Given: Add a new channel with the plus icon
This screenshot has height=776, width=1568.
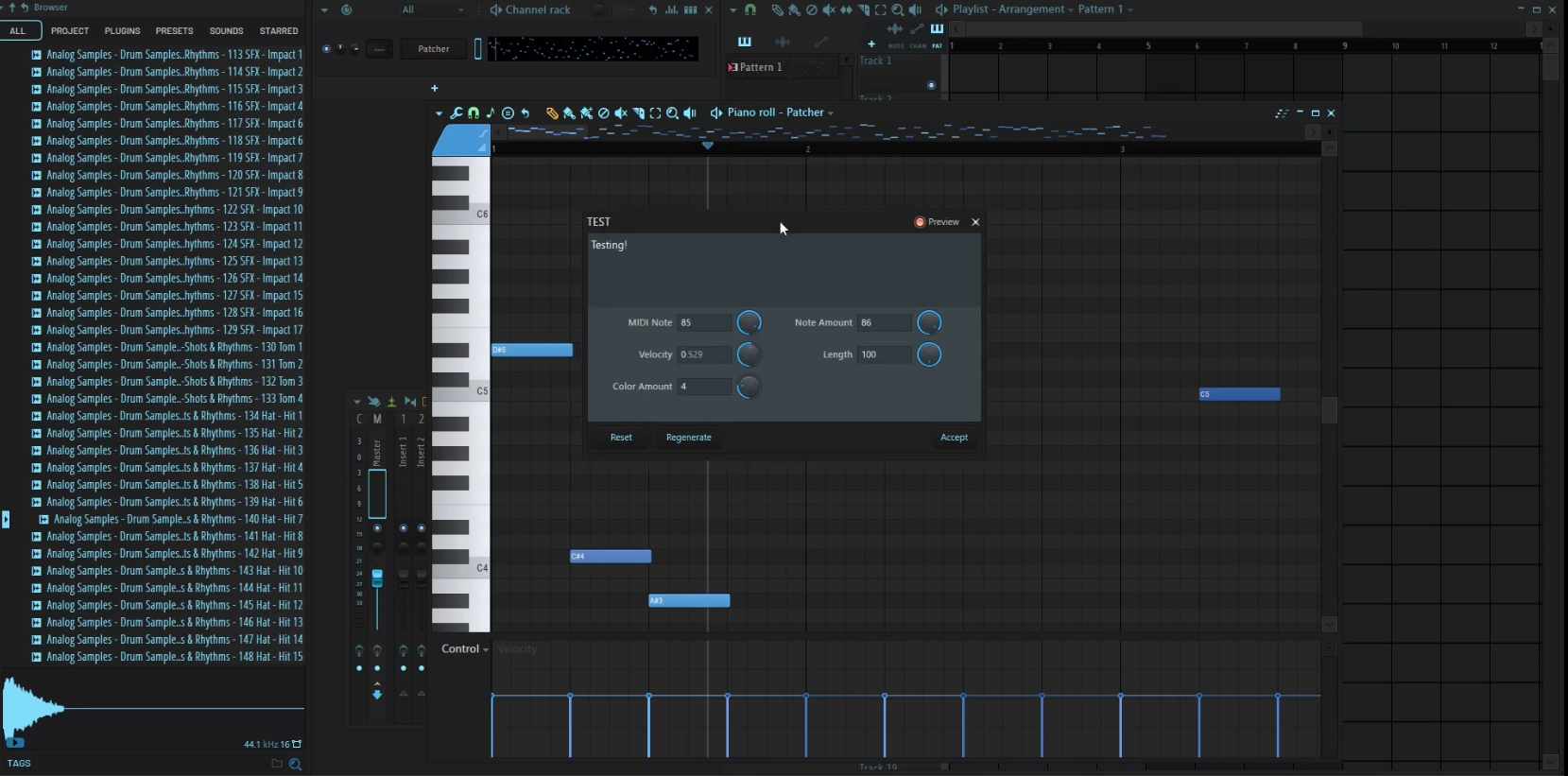Looking at the screenshot, I should (x=435, y=89).
